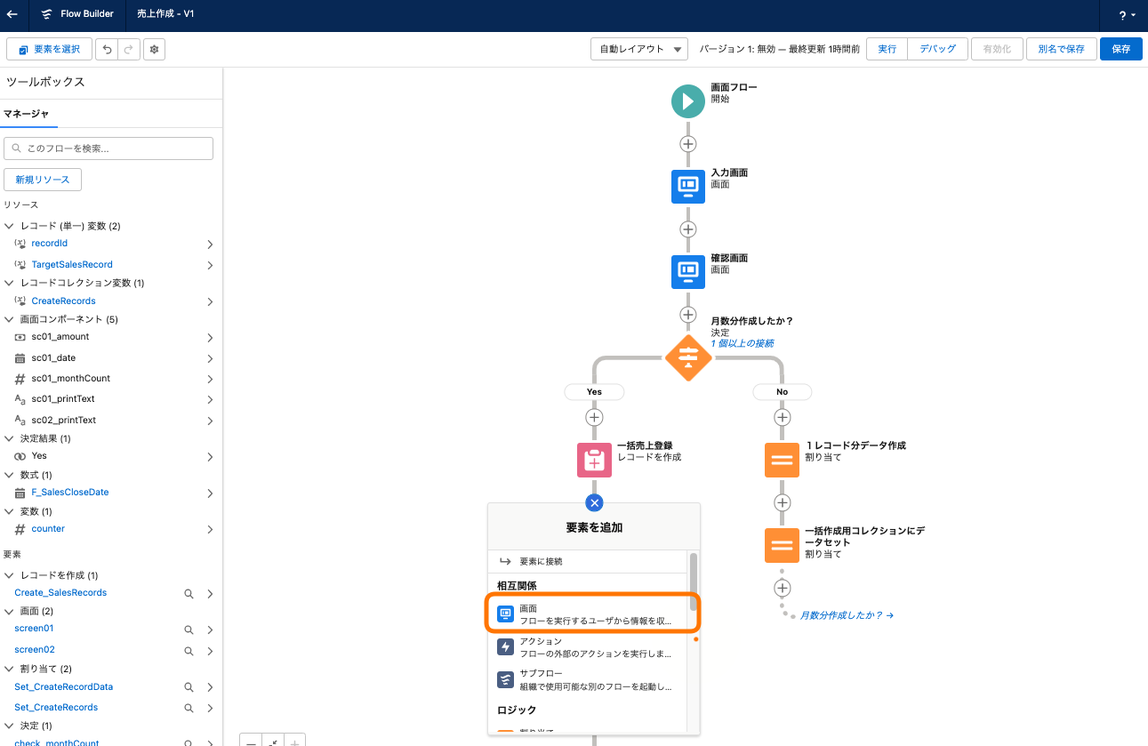1148x746 pixels.
Task: Collapse レコードコレクション変数 section
Action: (10, 283)
